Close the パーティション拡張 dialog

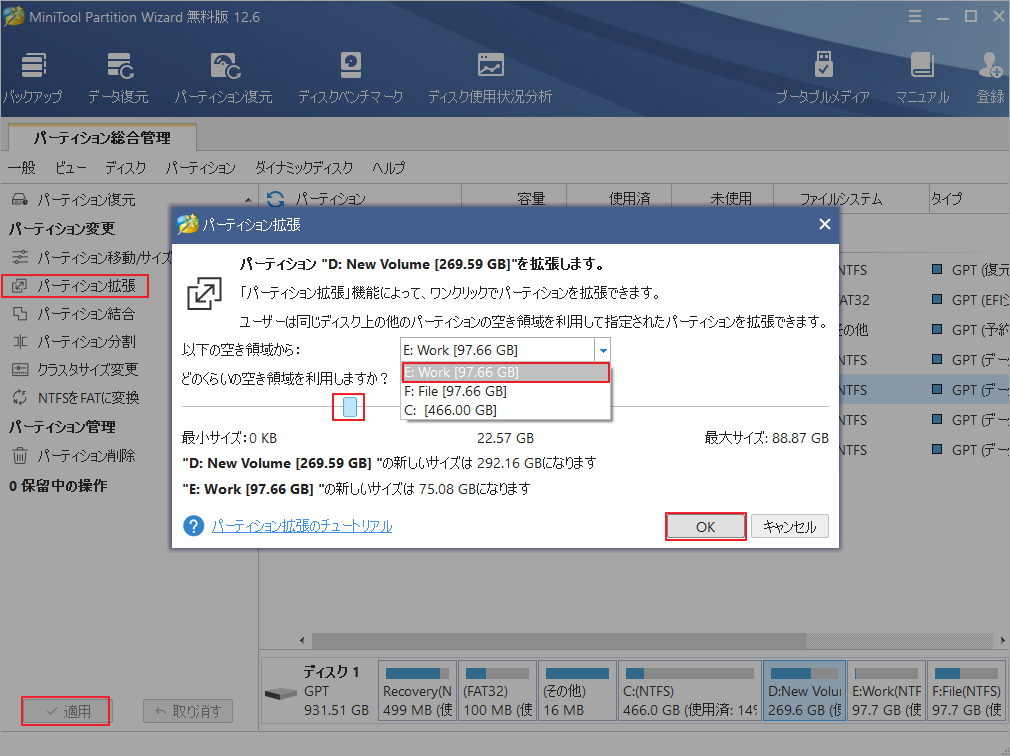[824, 224]
